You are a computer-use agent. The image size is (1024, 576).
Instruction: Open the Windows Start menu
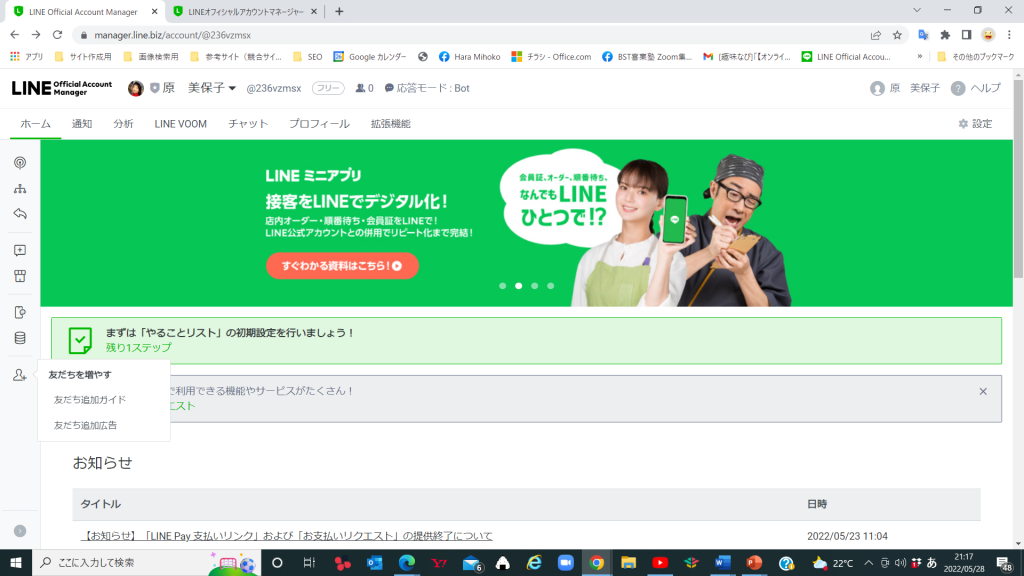click(16, 563)
